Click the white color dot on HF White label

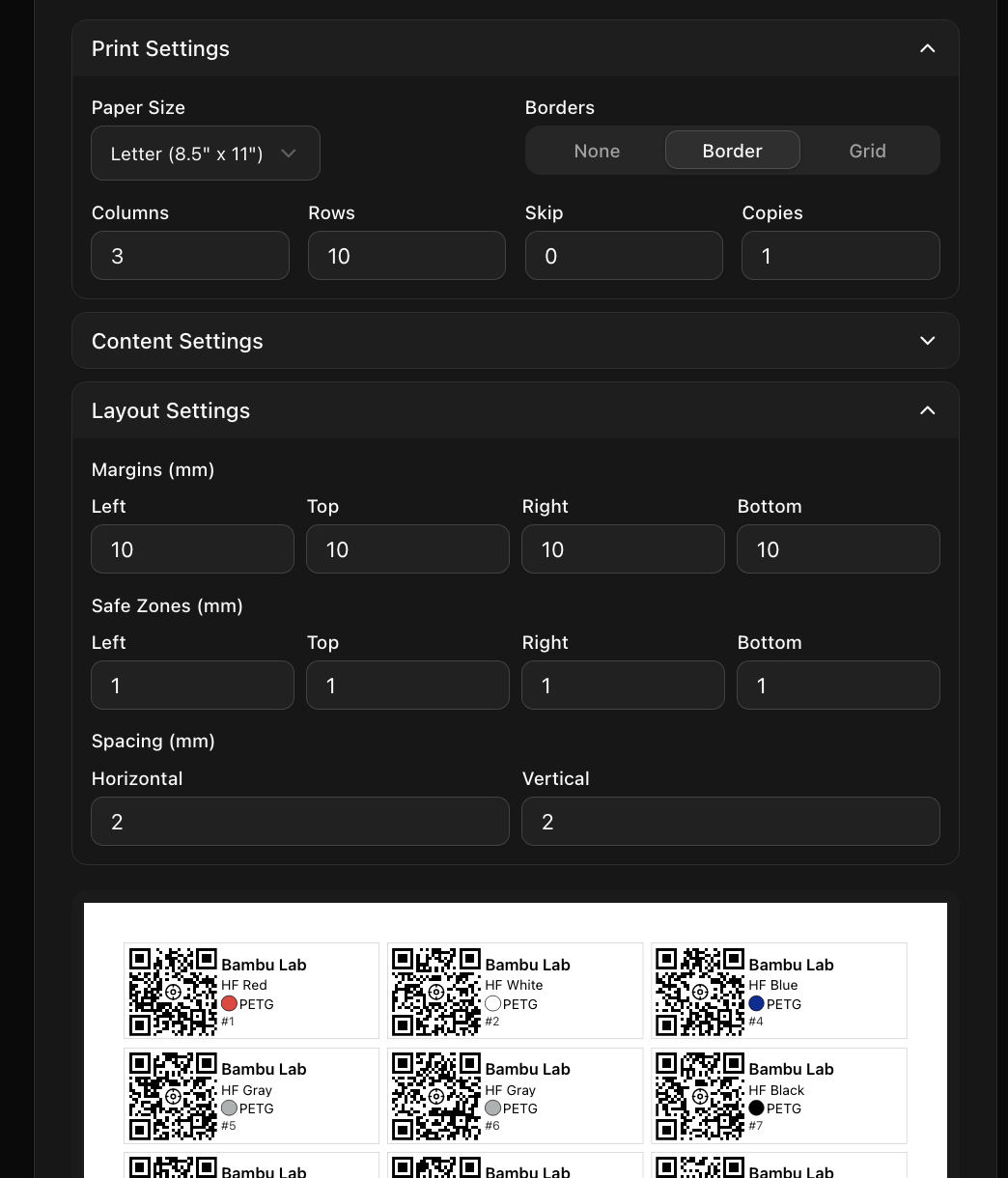point(493,1004)
